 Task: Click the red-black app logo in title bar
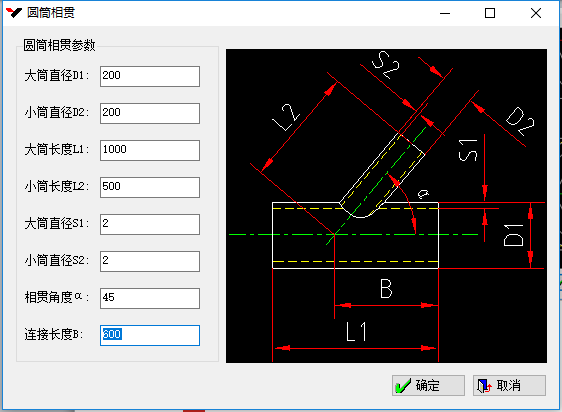[x=14, y=13]
